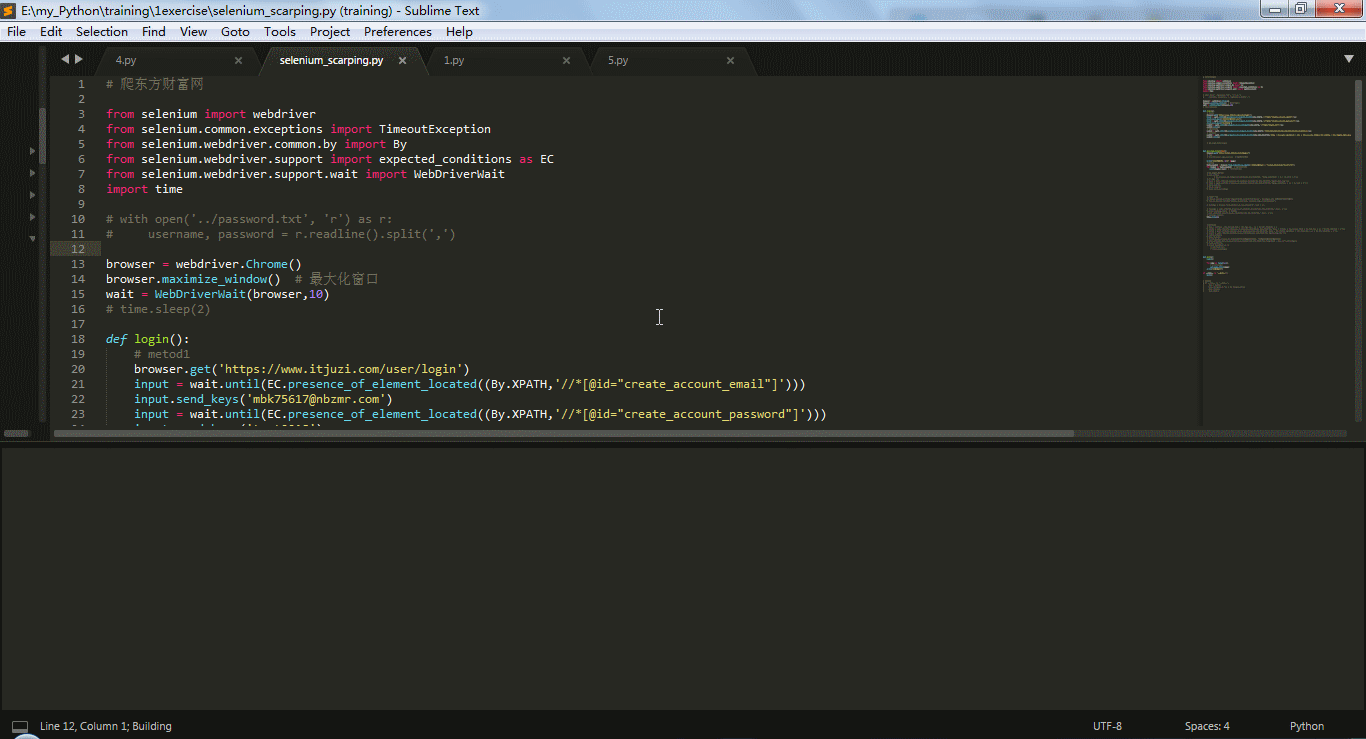The image size is (1366, 739).
Task: Click the '# time.sleep(2)' comment
Action: coord(159,309)
